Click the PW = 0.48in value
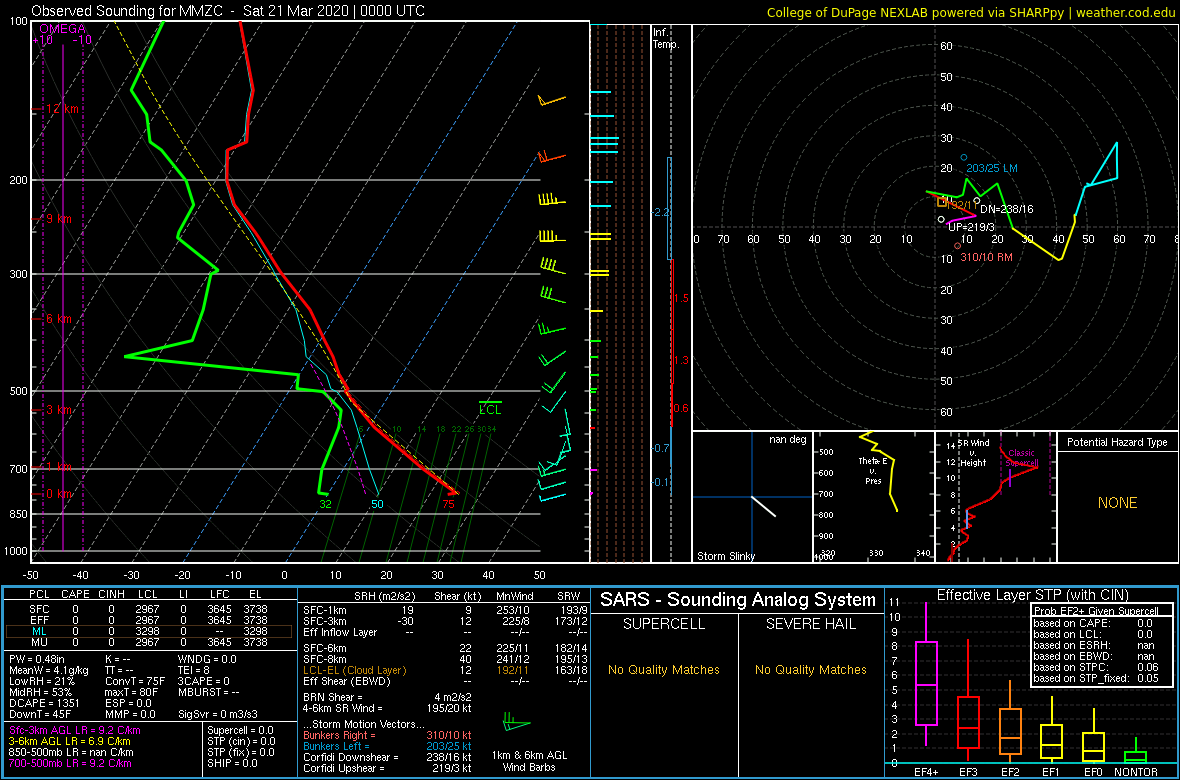Image resolution: width=1180 pixels, height=780 pixels. [40, 658]
